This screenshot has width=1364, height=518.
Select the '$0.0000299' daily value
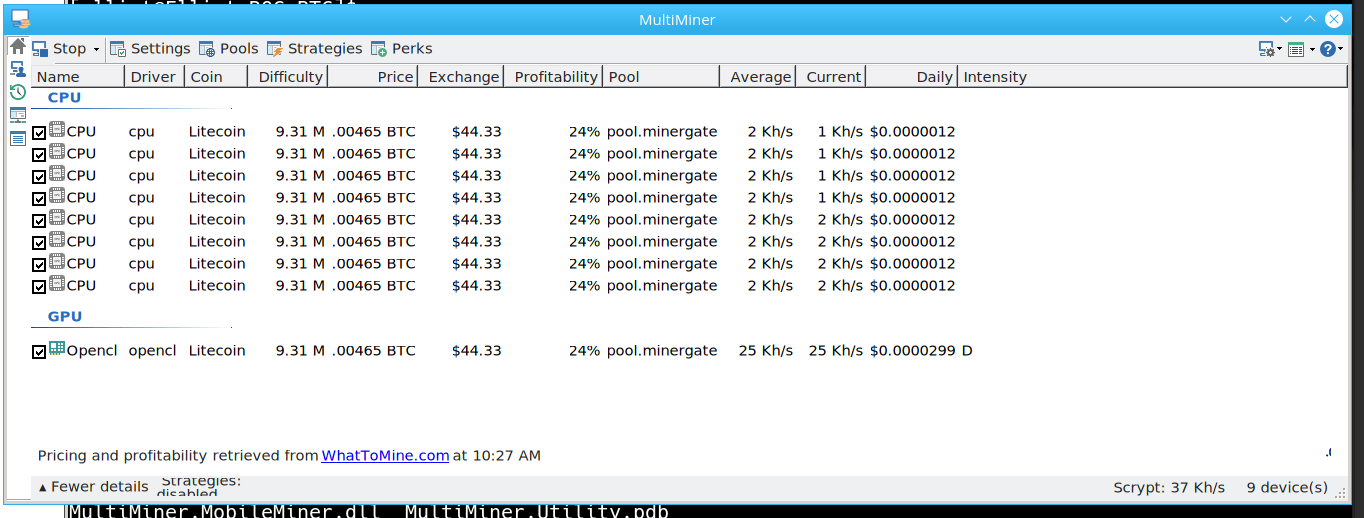(912, 351)
